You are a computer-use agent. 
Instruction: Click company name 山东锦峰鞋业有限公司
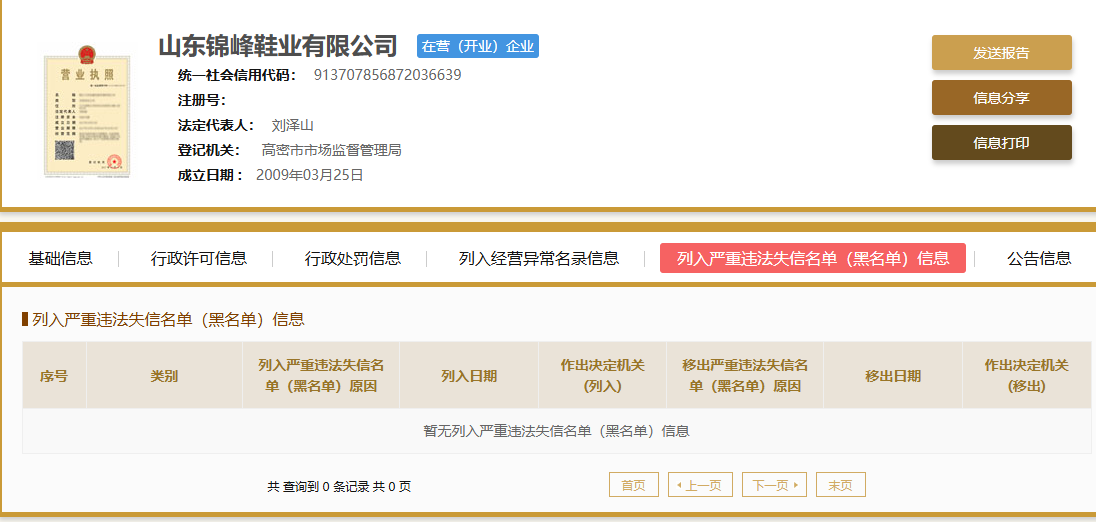pos(277,46)
